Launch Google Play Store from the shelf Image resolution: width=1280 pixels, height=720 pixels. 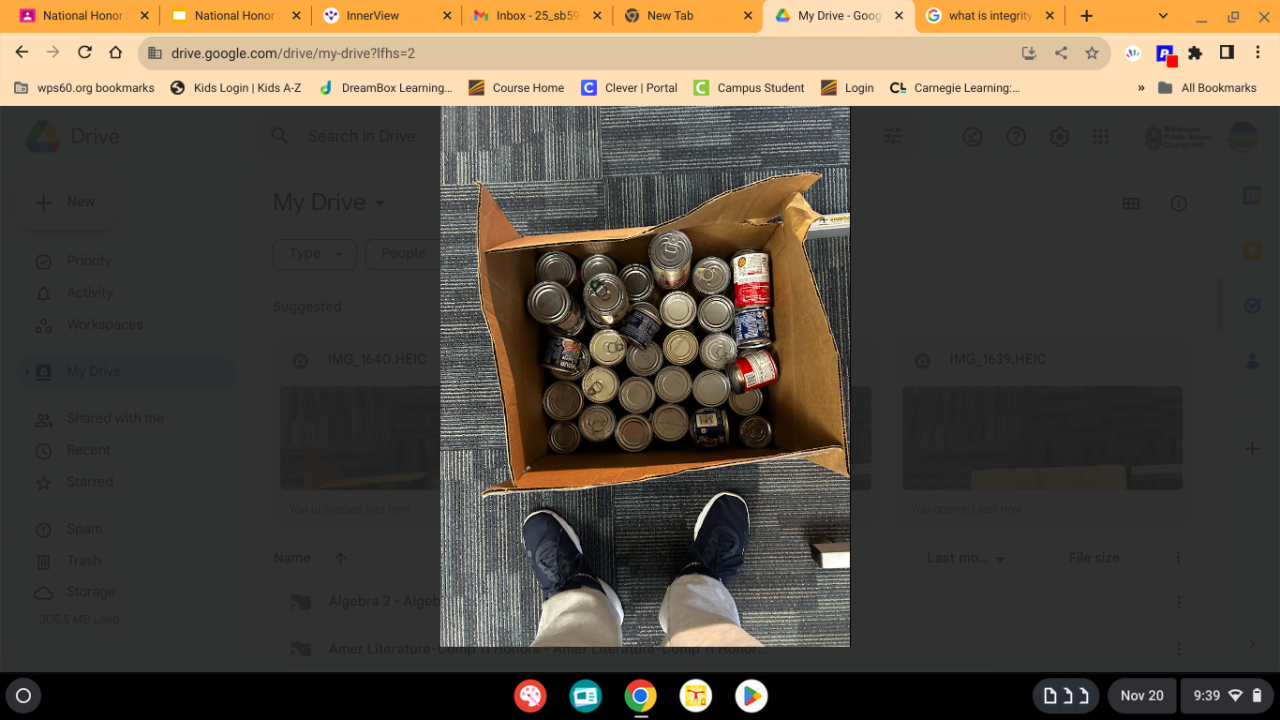[751, 696]
